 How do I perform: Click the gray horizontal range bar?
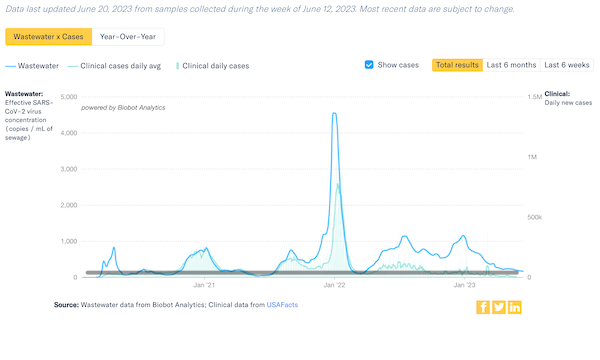pos(302,273)
